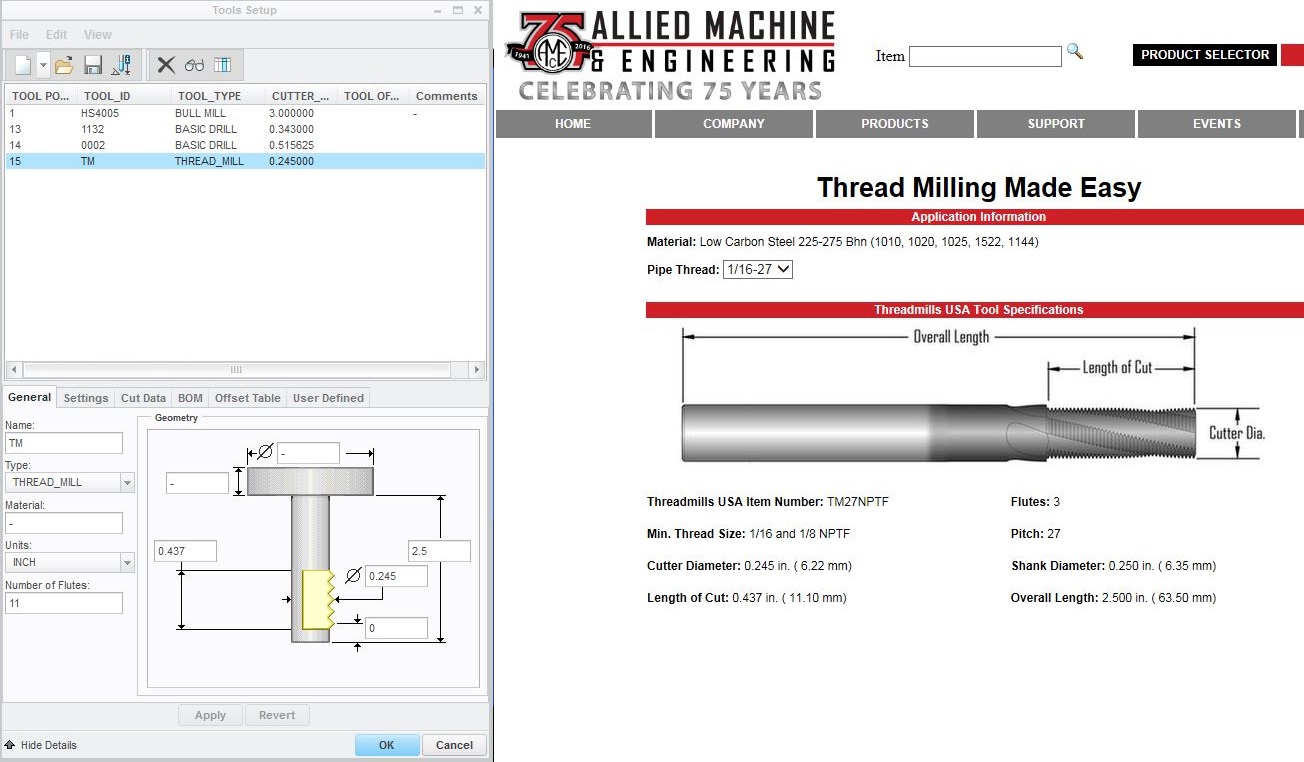Switch to the BOM tab
The image size is (1304, 762).
click(x=190, y=398)
